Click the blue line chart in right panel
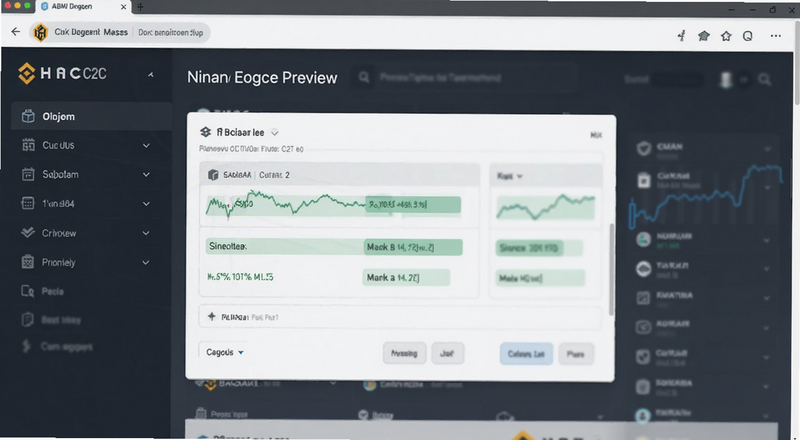 click(x=706, y=197)
